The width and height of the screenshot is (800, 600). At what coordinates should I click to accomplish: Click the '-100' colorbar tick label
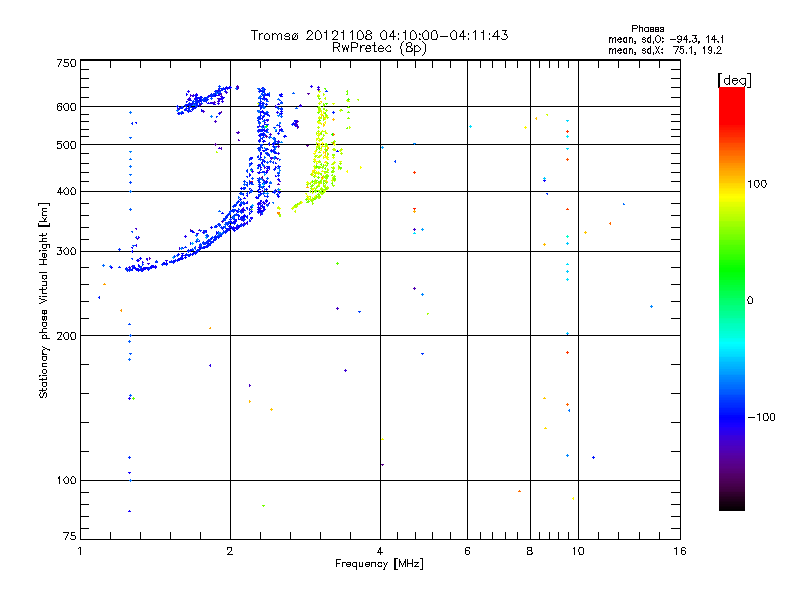[761, 417]
